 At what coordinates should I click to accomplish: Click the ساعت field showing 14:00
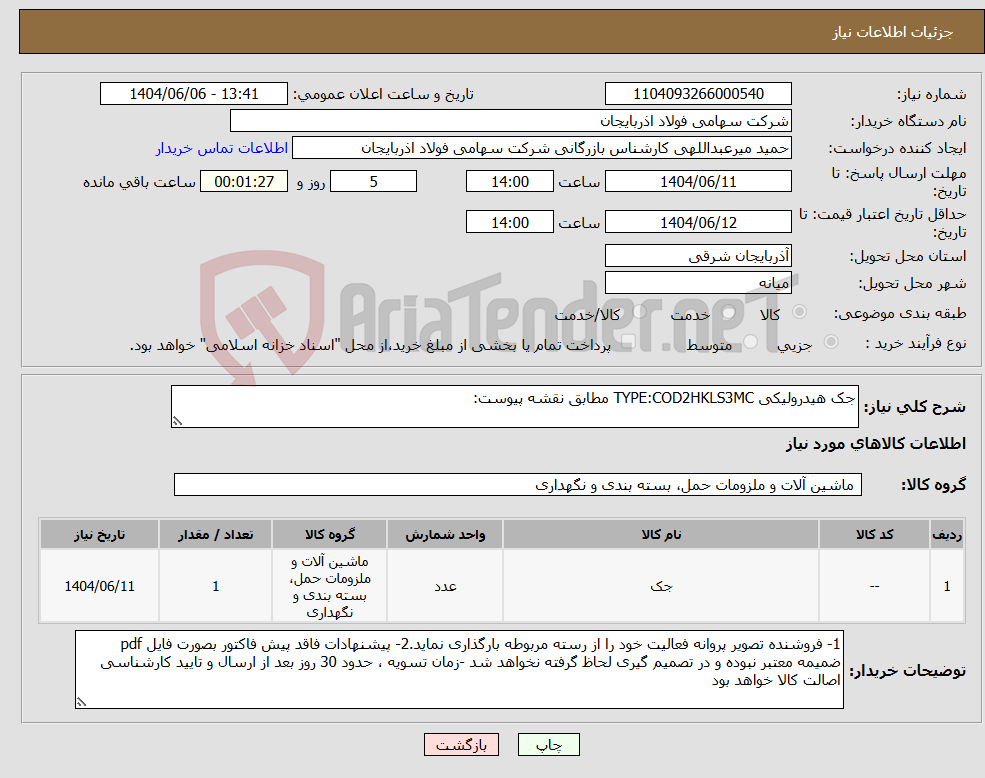pyautogui.click(x=510, y=181)
